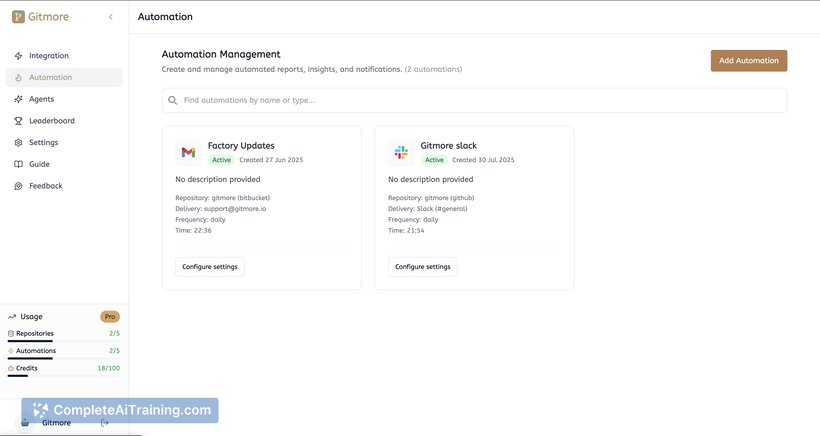Image resolution: width=820 pixels, height=436 pixels.
Task: Click the Add Automation button
Action: pos(748,61)
